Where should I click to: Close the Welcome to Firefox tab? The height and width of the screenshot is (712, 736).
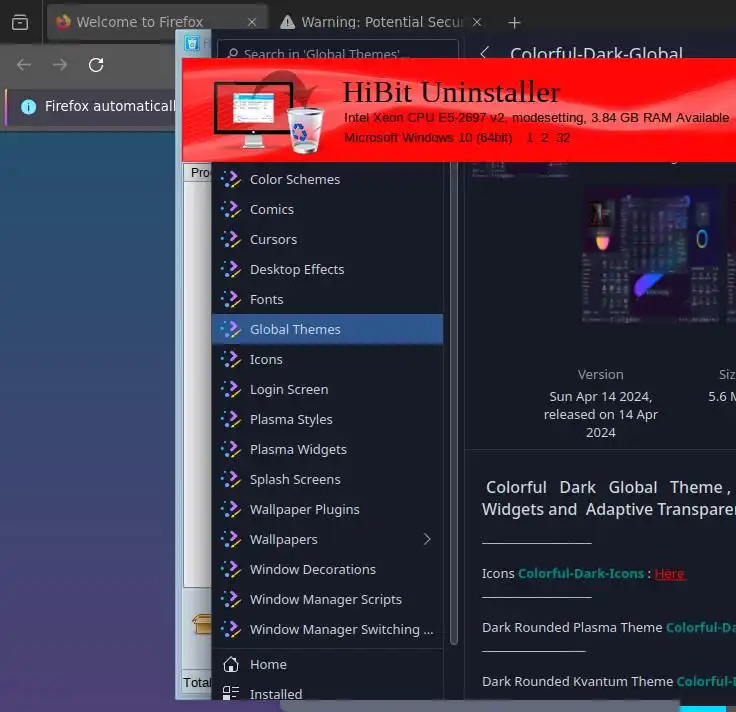[x=252, y=22]
